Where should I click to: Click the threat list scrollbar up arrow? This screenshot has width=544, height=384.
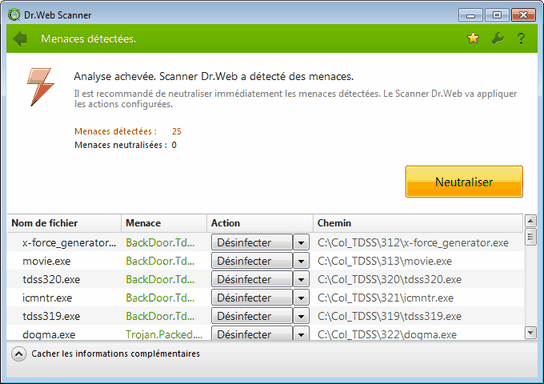click(530, 221)
